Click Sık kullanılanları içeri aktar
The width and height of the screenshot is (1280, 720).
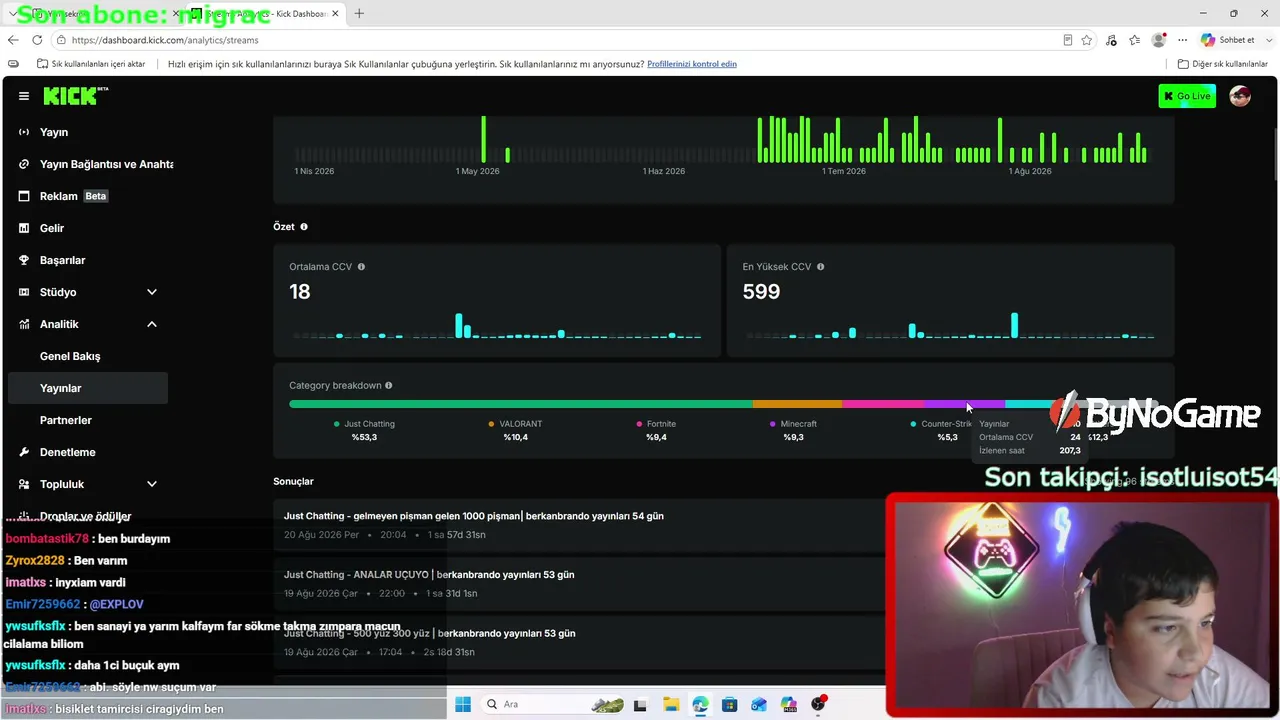91,64
